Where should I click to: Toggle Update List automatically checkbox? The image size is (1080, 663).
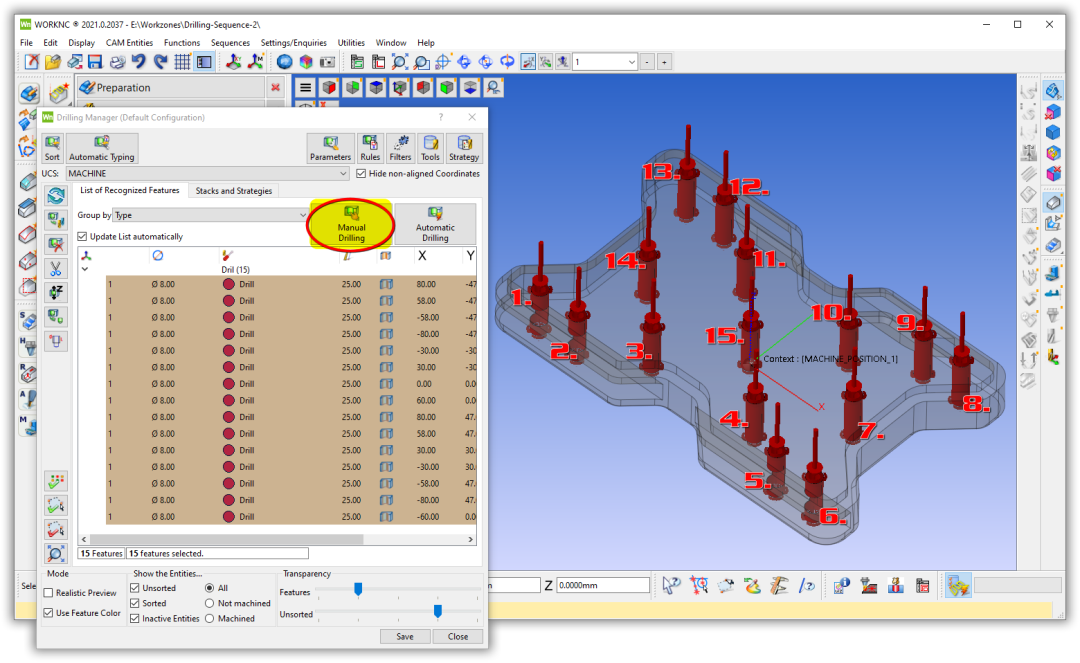click(83, 236)
